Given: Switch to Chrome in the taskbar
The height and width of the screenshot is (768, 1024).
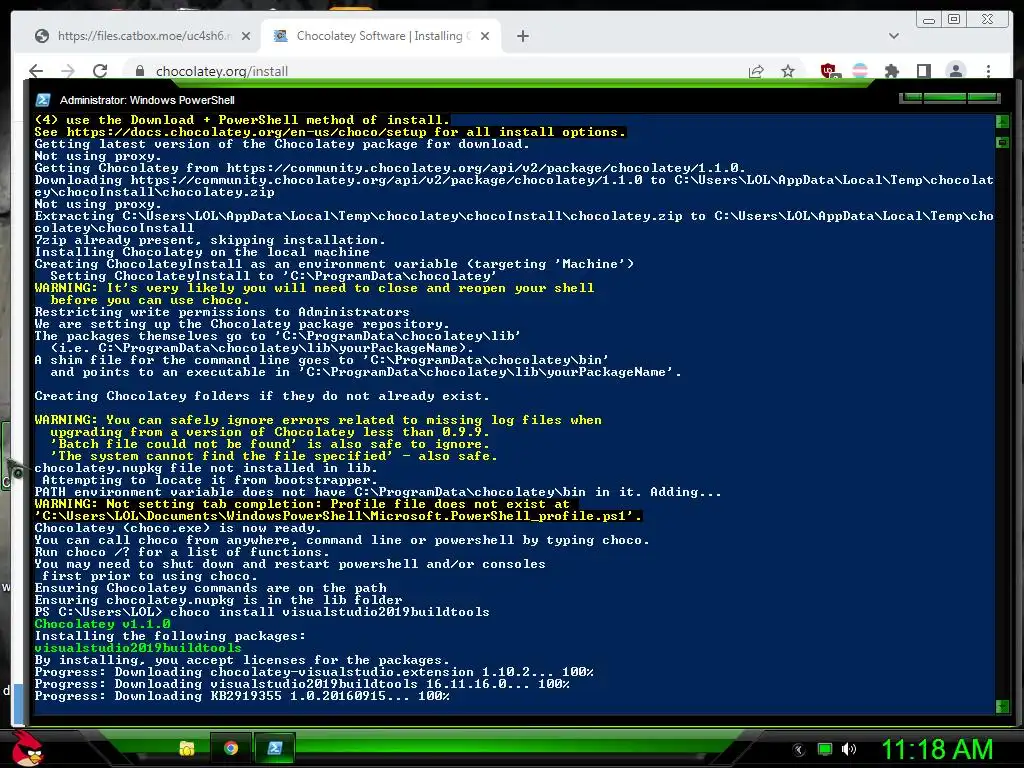Looking at the screenshot, I should click(x=231, y=748).
